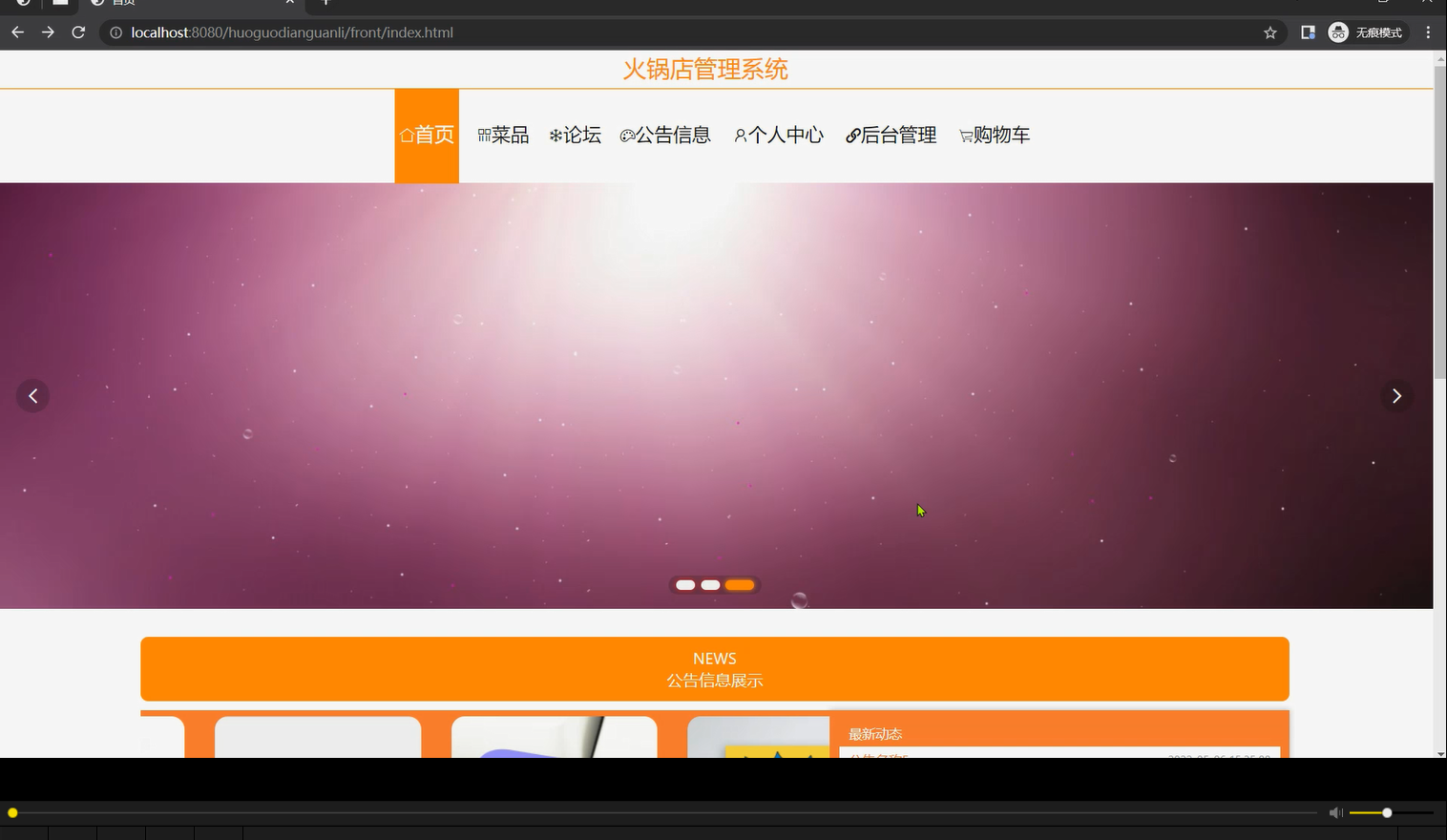This screenshot has width=1447, height=840.
Task: Open Chrome three-dot options menu
Action: coord(1428,31)
